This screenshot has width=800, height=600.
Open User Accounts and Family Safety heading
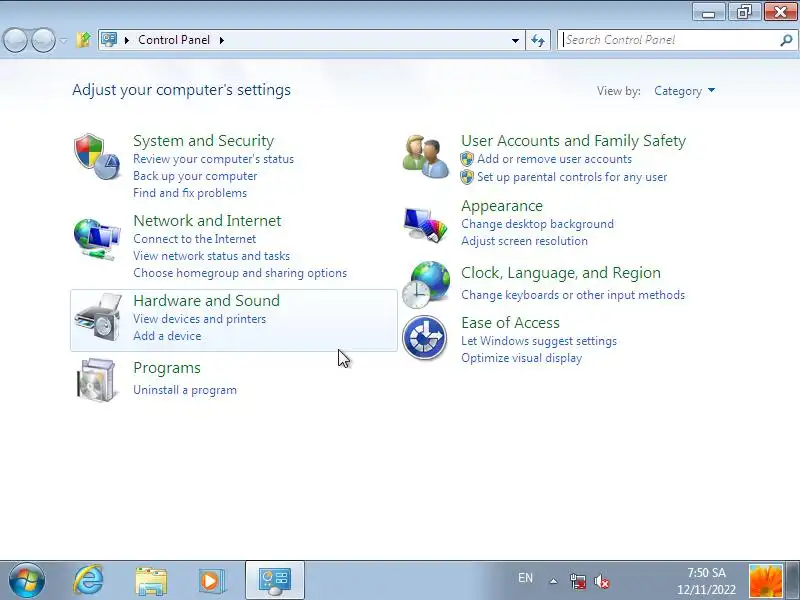coord(573,141)
